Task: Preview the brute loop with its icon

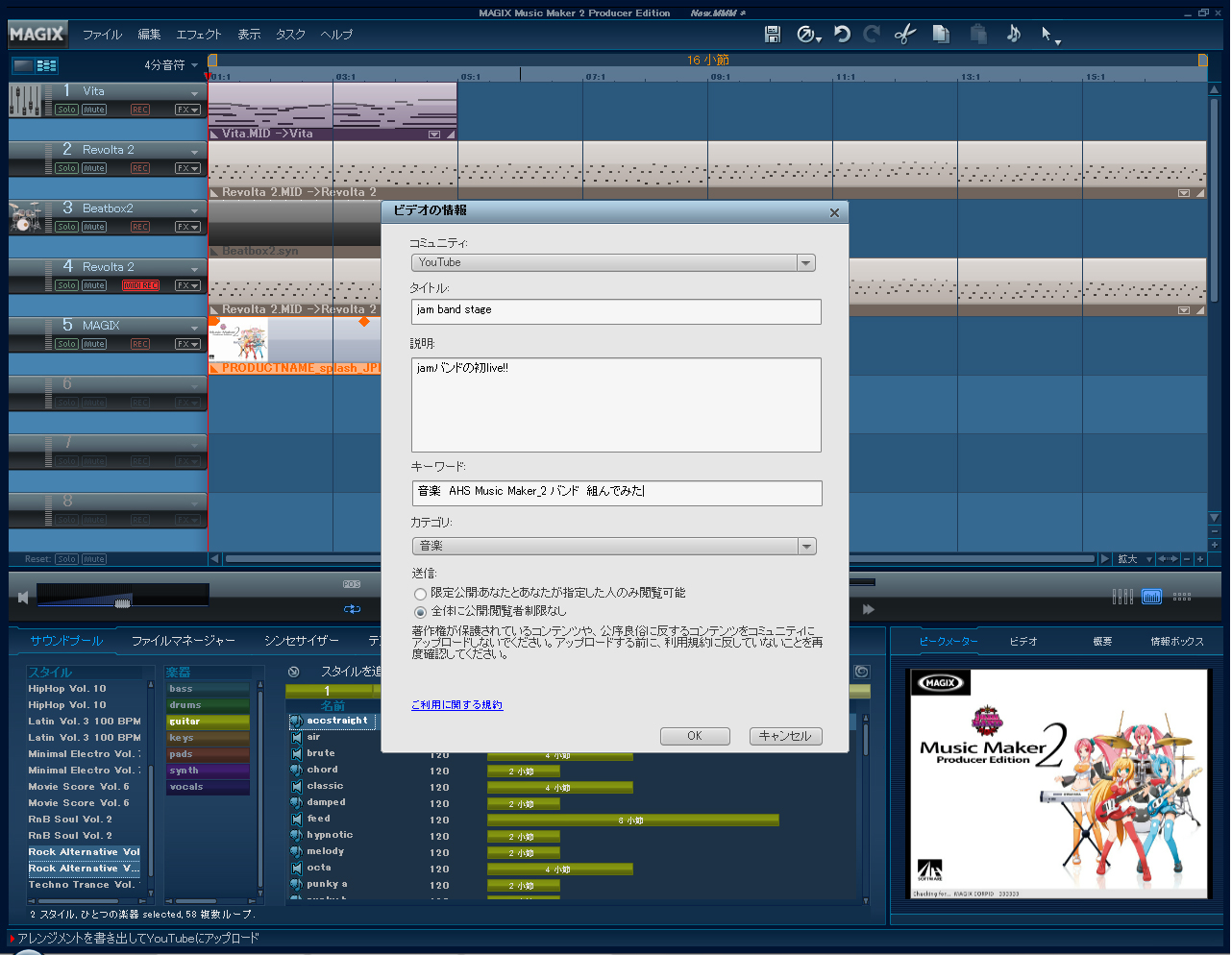Action: coord(297,753)
